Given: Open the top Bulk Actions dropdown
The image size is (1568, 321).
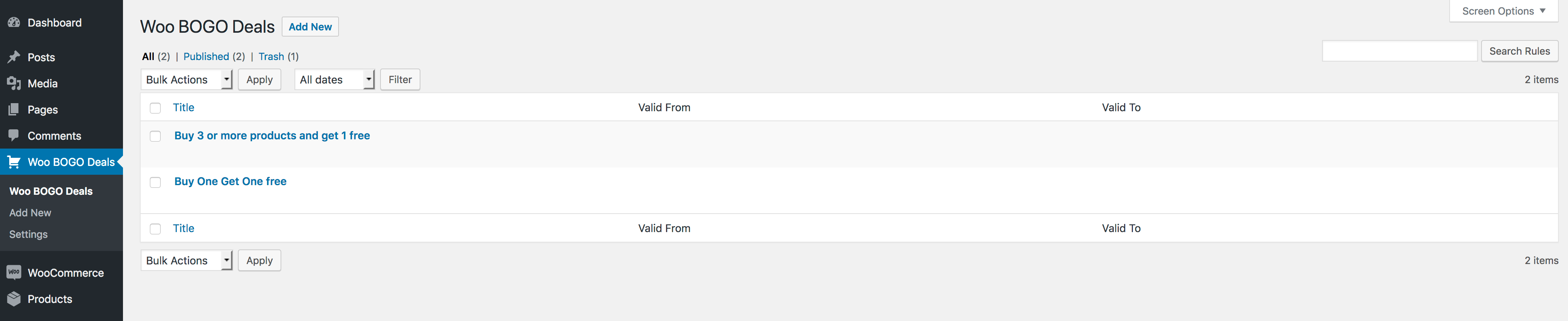Looking at the screenshot, I should 186,80.
